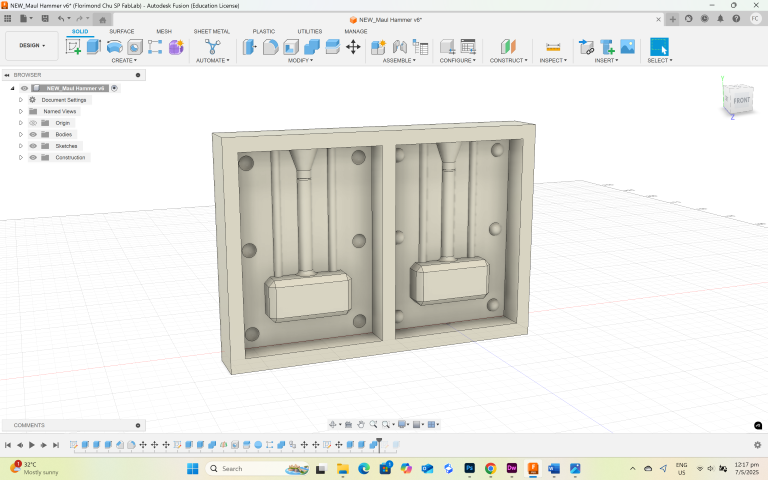Toggle the root component activate radio button

(x=114, y=88)
